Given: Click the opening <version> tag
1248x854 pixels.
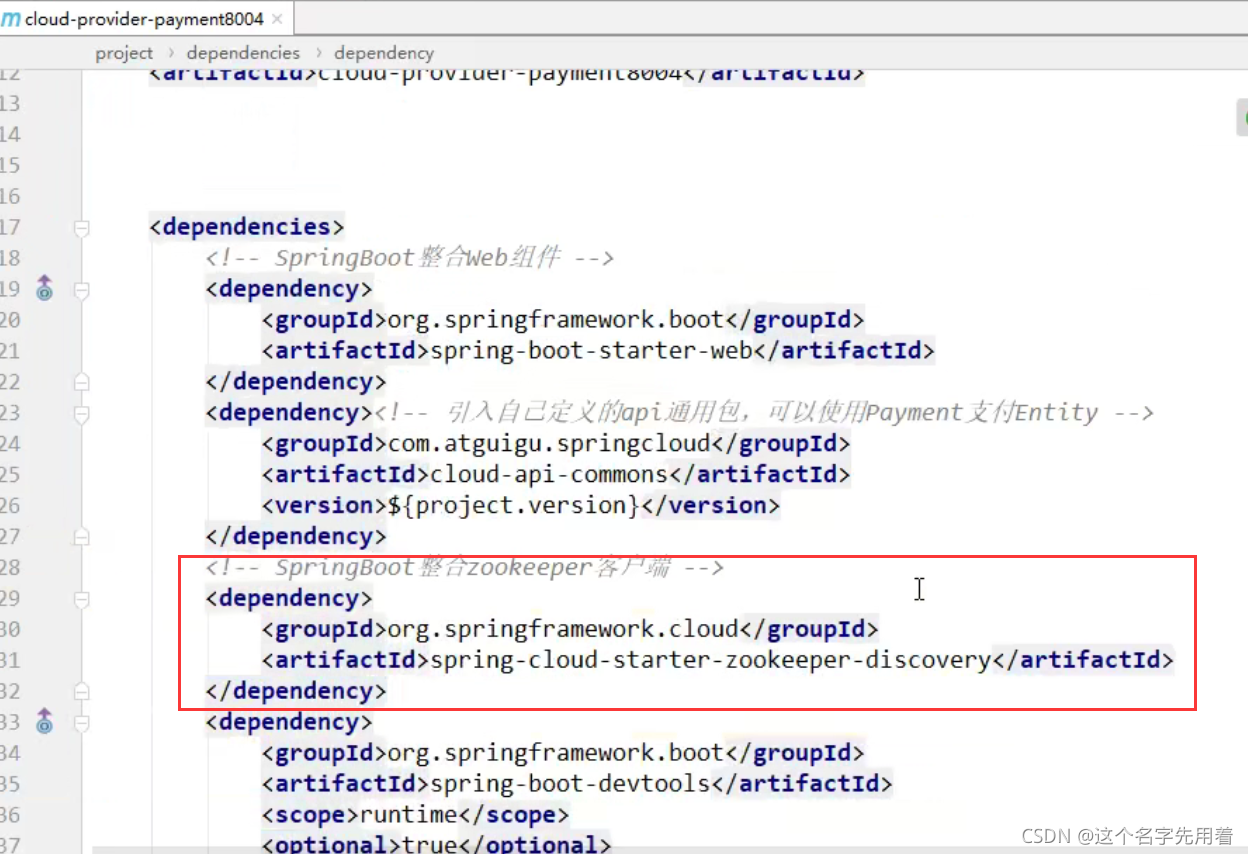Looking at the screenshot, I should [324, 505].
